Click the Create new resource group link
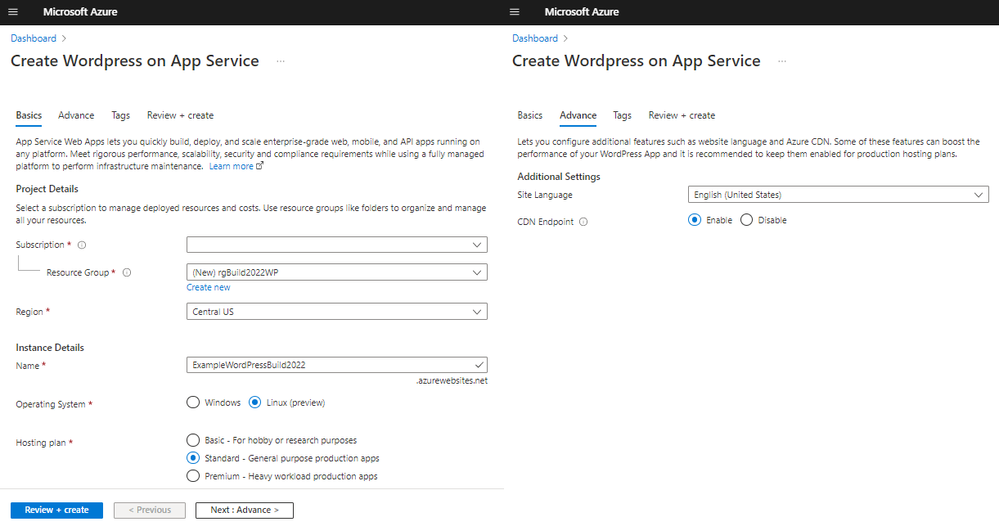Screen dimensions: 999x526 click(x=208, y=288)
